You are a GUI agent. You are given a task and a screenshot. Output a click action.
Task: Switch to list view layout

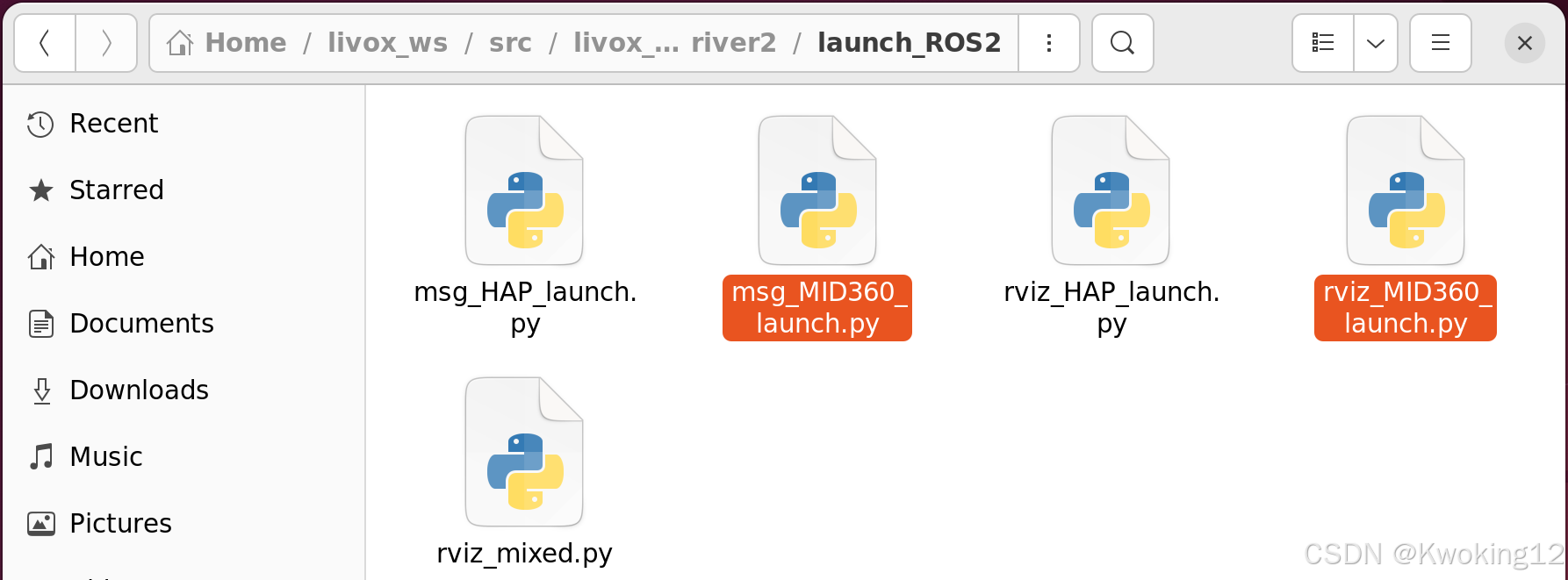click(1323, 43)
